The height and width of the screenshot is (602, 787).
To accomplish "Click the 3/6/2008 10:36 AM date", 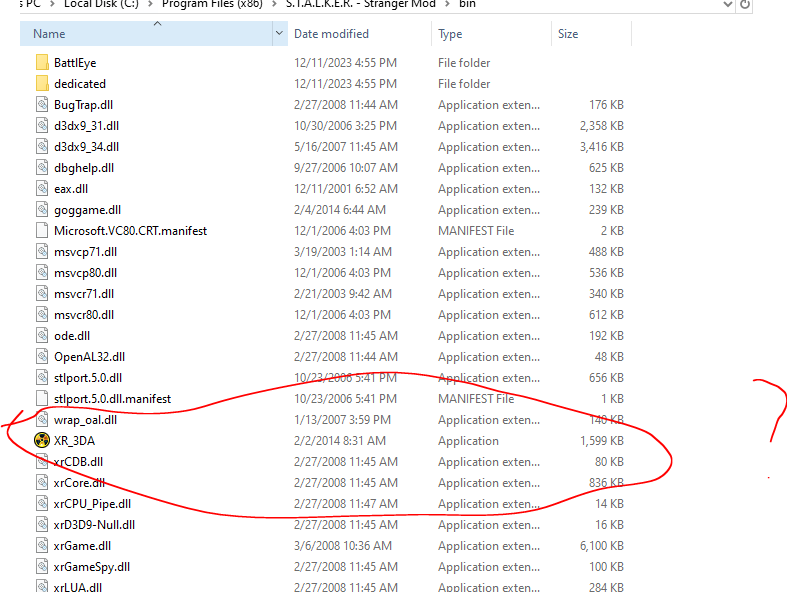I will click(343, 546).
